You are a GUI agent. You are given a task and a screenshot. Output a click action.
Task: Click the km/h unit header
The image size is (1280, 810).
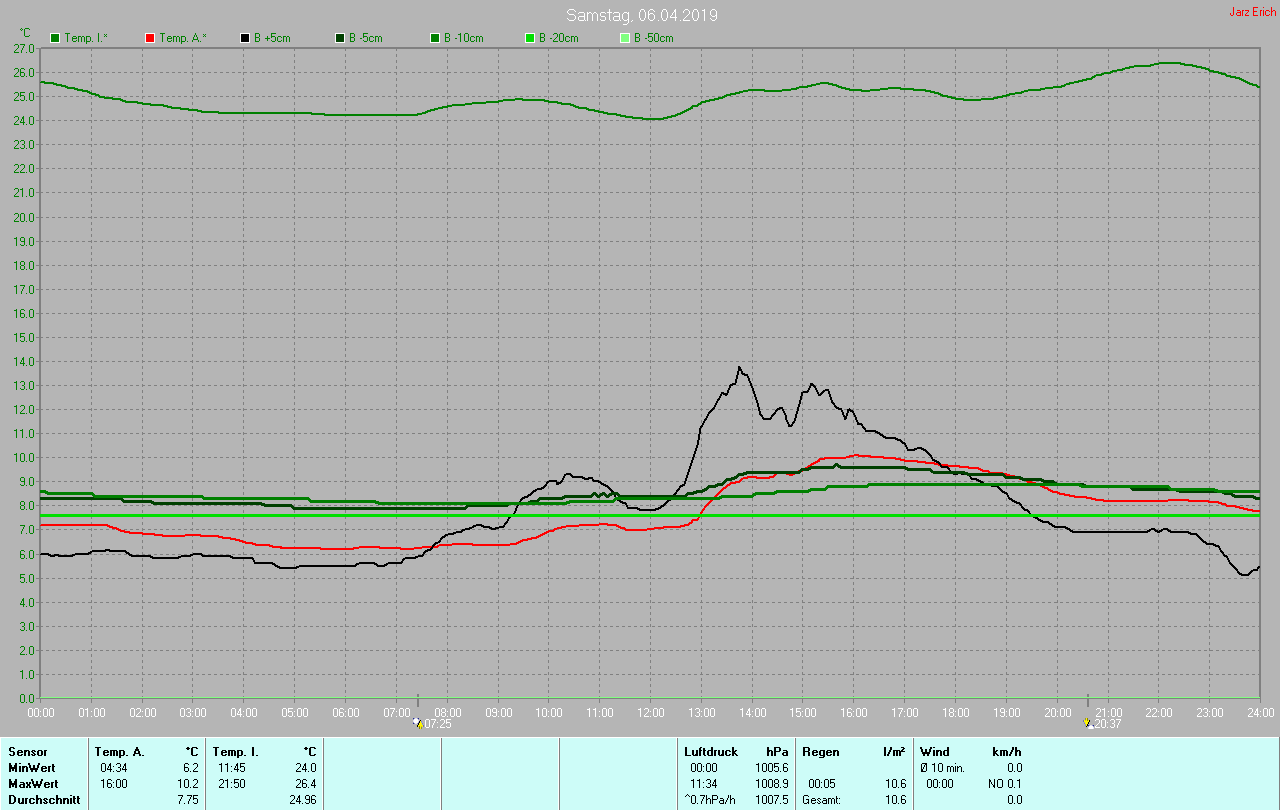coord(1006,752)
